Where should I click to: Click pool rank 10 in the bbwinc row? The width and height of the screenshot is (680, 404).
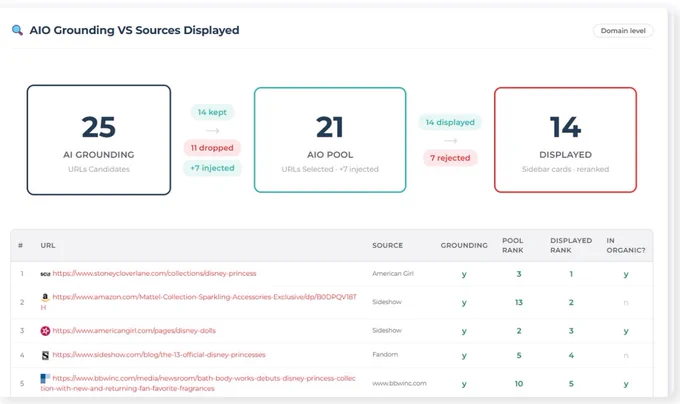tap(519, 384)
